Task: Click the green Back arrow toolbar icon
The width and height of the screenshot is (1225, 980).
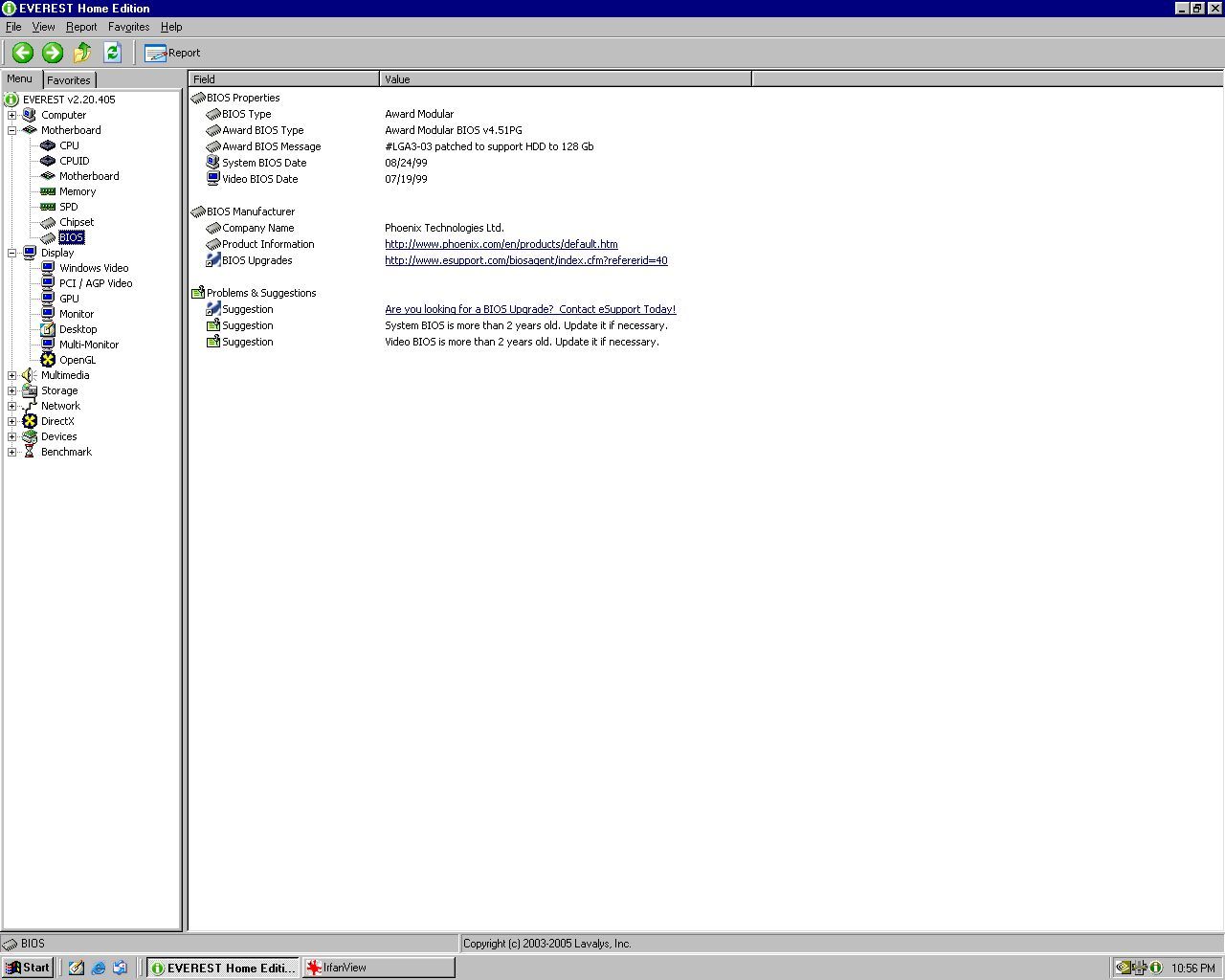Action: point(23,53)
